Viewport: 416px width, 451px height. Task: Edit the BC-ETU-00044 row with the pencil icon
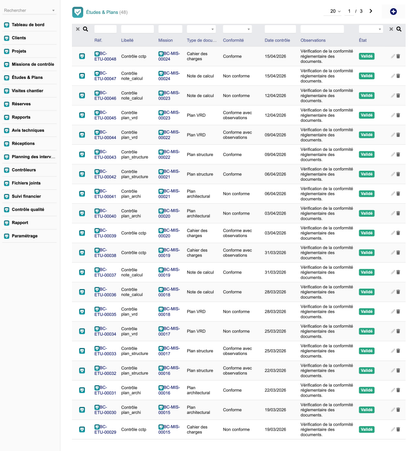(393, 135)
